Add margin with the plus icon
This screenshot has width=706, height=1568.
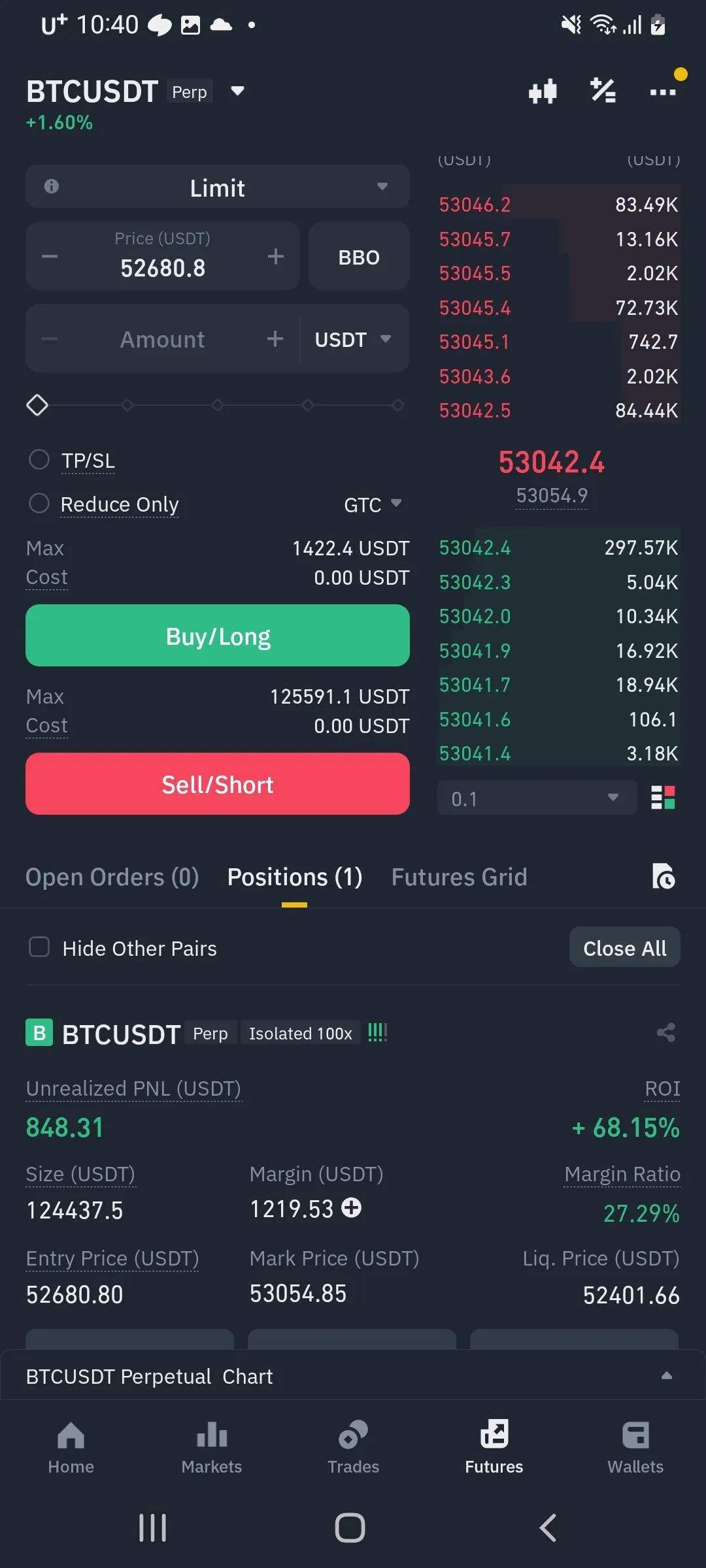coord(352,1208)
